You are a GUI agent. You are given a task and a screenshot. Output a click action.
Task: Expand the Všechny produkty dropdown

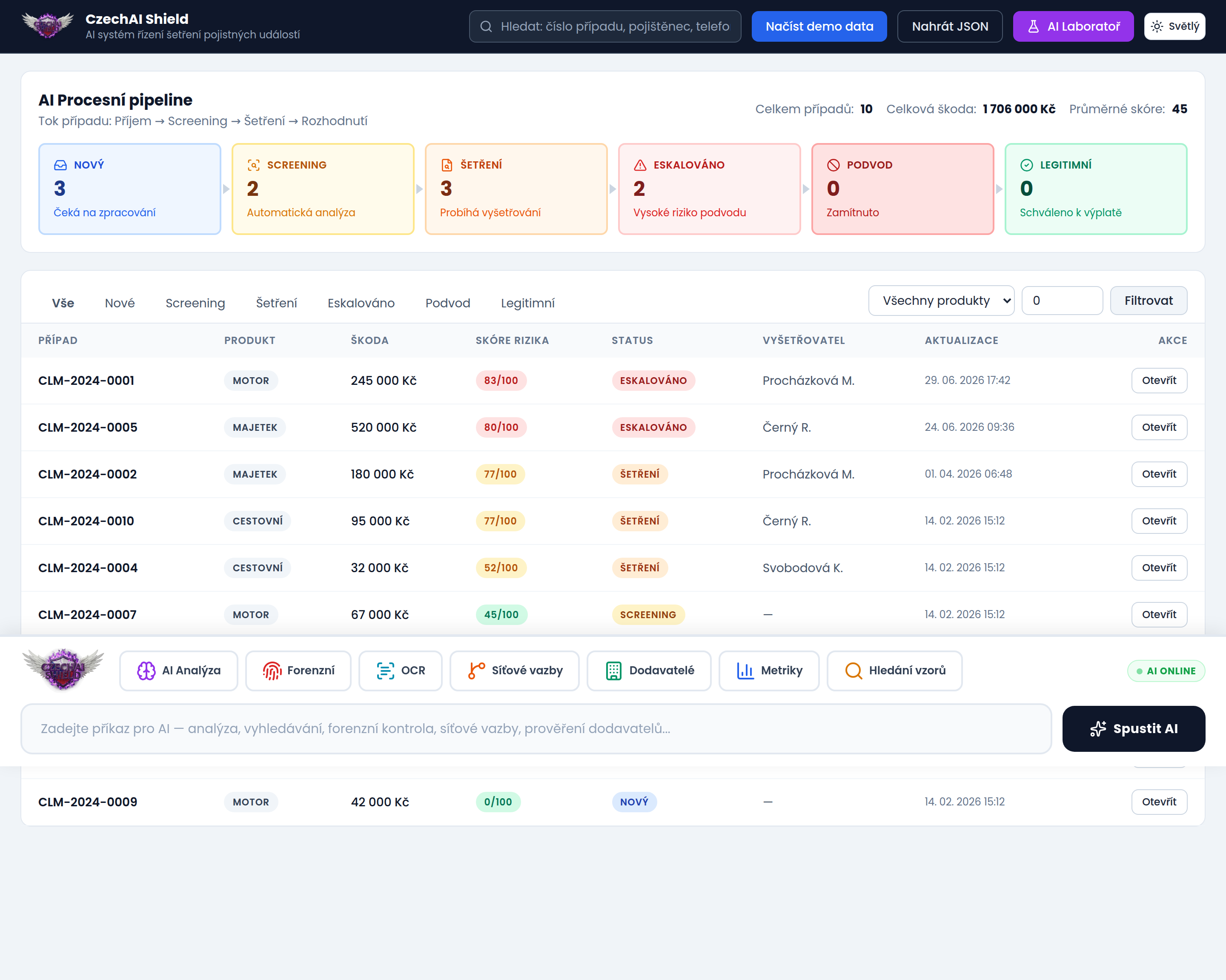coord(941,300)
